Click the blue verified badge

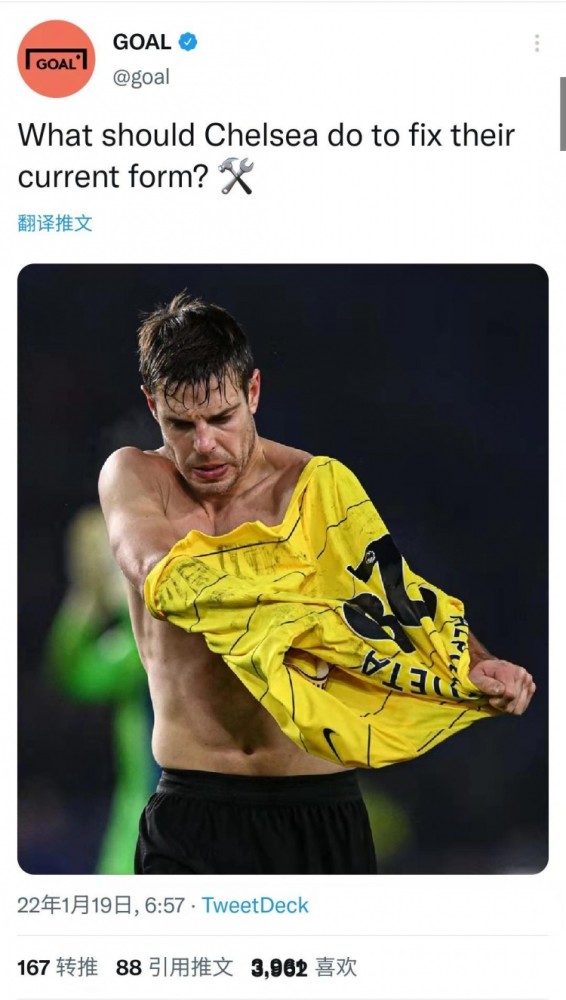coord(188,43)
